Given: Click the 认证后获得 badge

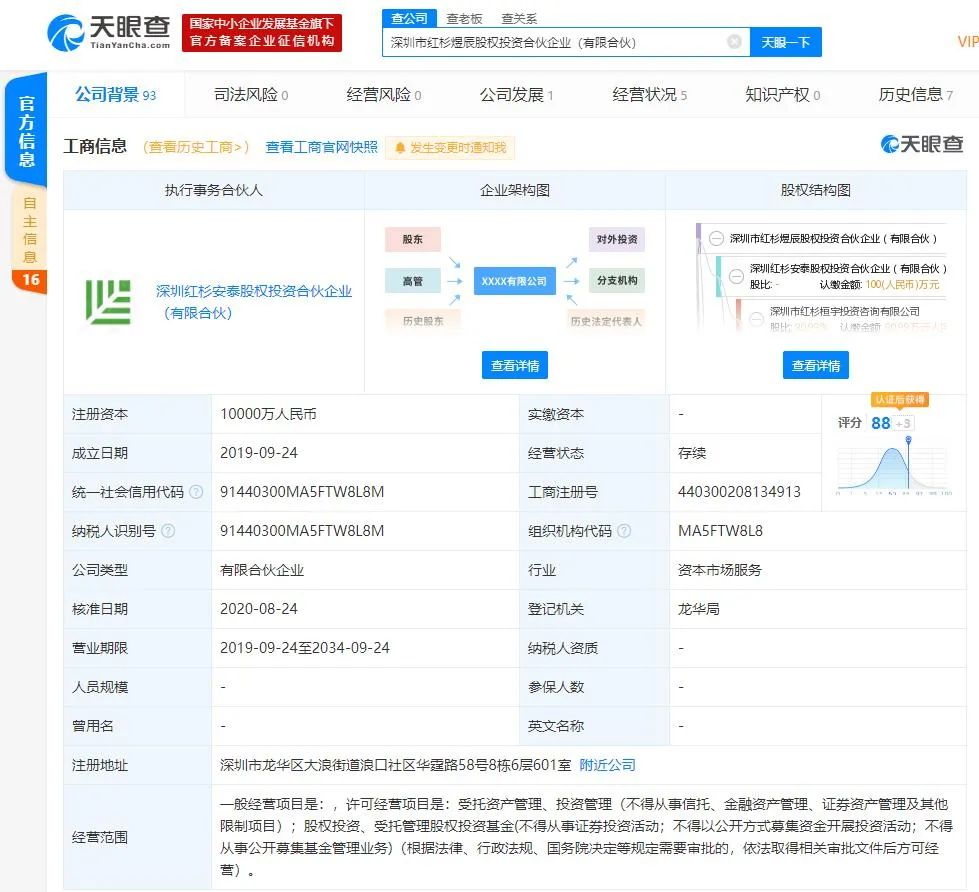Looking at the screenshot, I should [900, 399].
